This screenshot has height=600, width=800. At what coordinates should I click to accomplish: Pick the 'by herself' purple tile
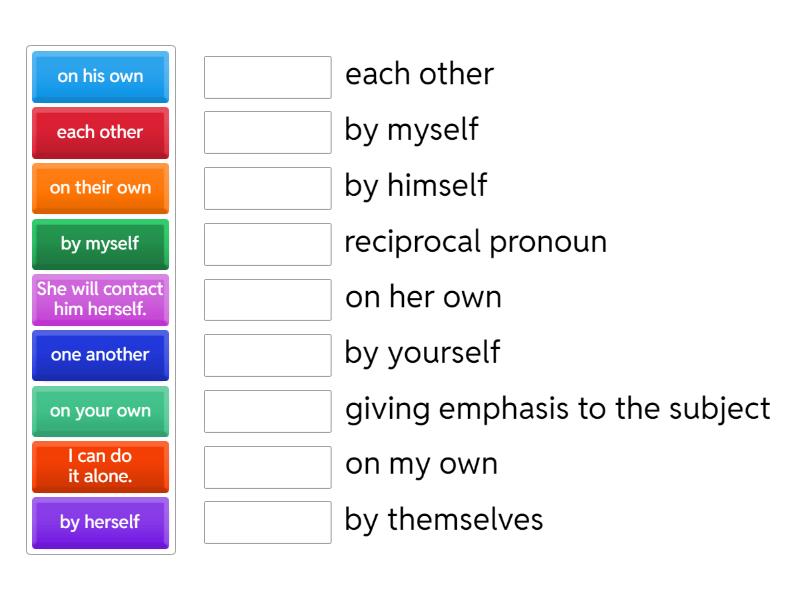pos(100,523)
